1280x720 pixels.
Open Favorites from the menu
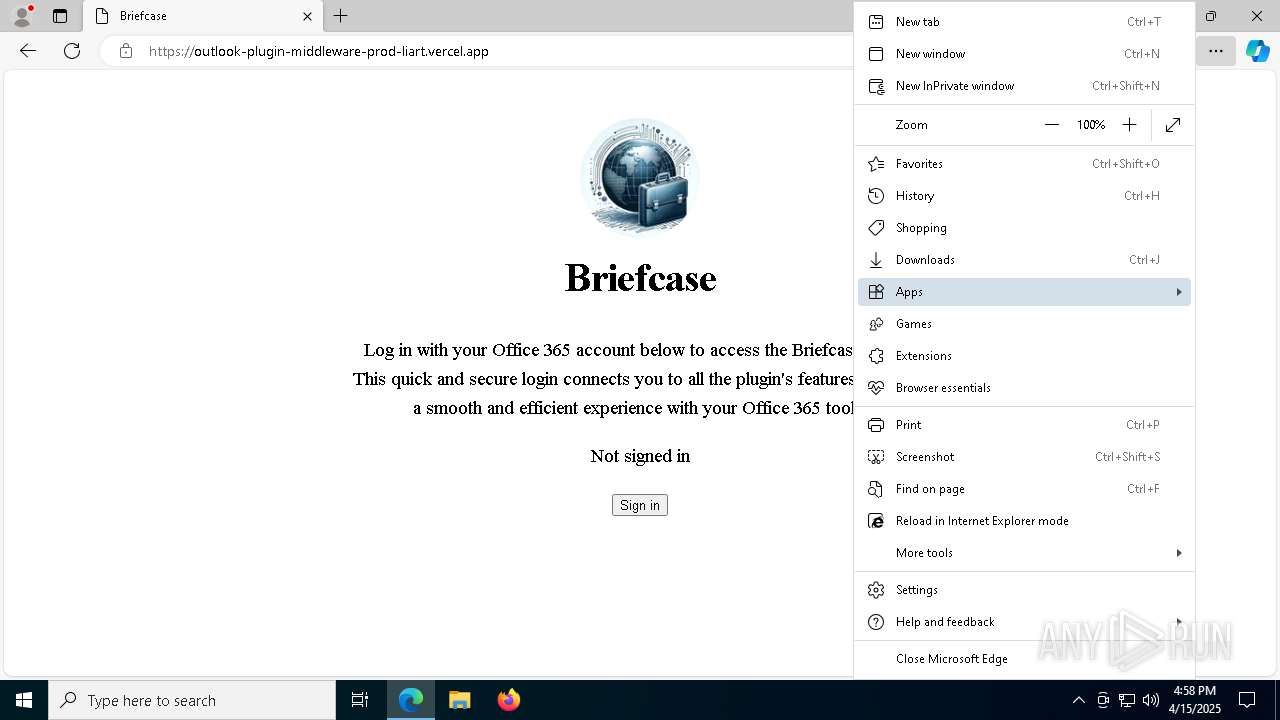point(1024,164)
